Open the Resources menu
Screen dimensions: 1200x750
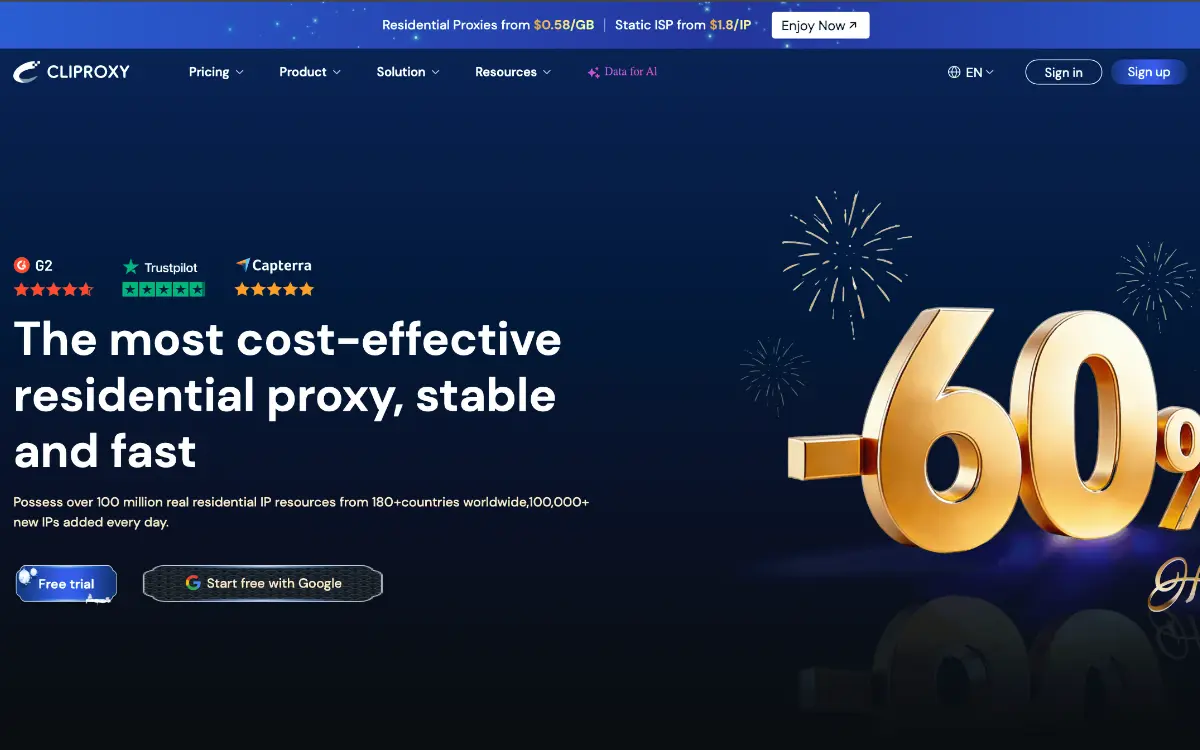513,72
